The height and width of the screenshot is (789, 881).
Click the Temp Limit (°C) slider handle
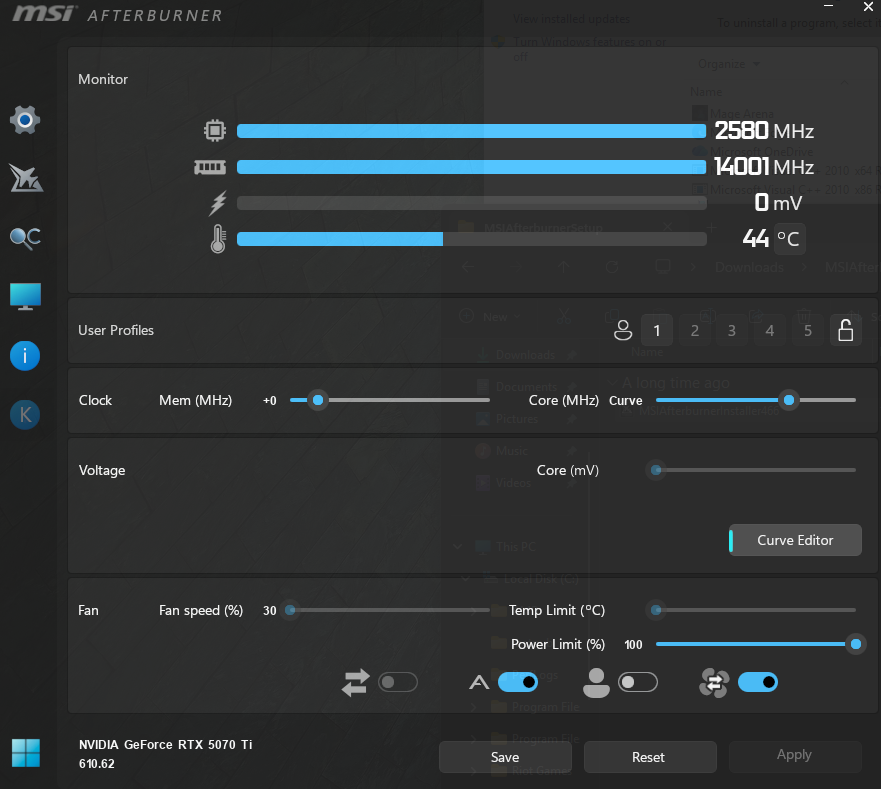tap(656, 610)
